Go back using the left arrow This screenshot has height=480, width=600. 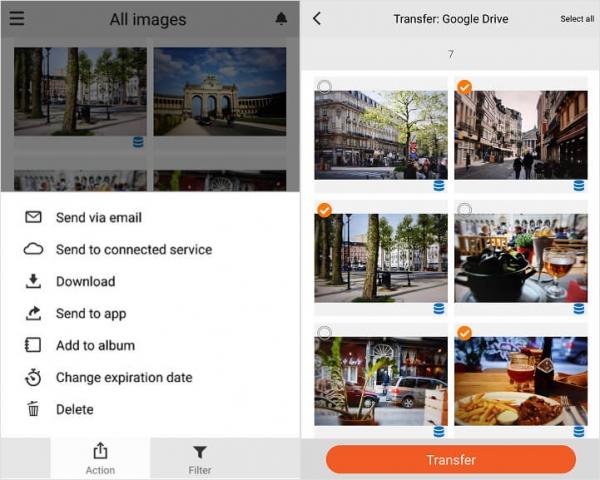pyautogui.click(x=317, y=18)
